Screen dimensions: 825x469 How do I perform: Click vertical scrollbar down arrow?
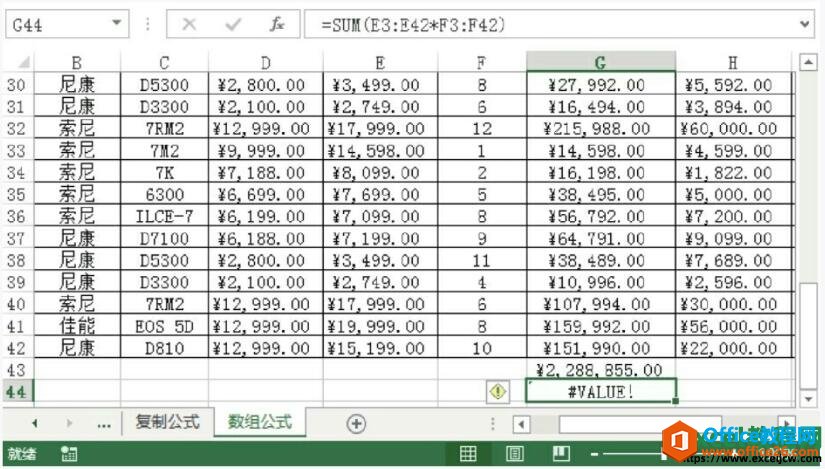coord(808,399)
